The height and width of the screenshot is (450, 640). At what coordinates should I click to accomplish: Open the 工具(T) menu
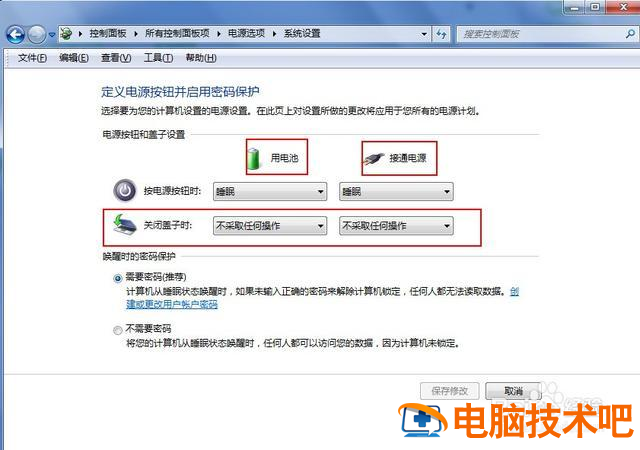pos(158,58)
